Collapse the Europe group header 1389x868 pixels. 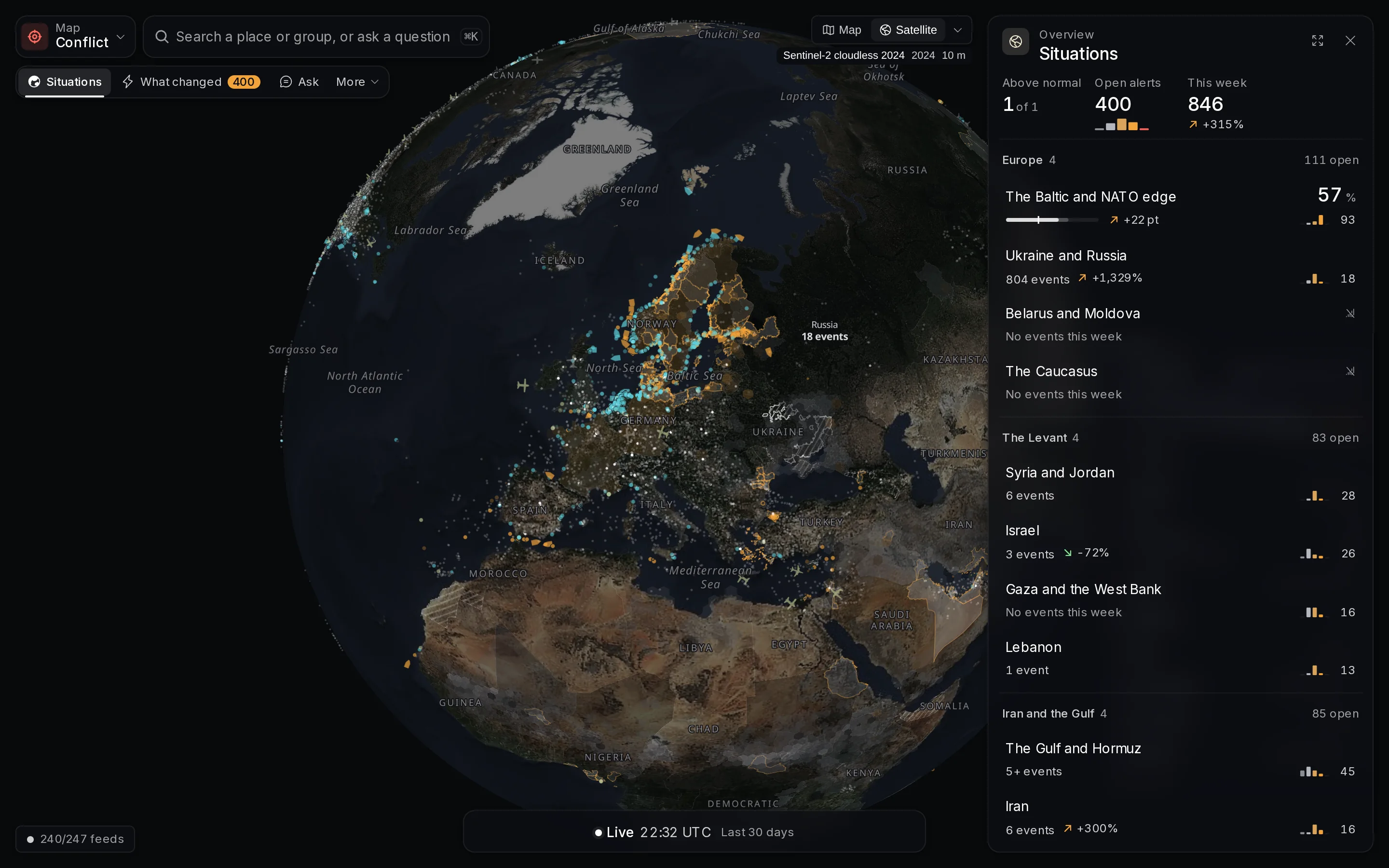coord(1180,160)
